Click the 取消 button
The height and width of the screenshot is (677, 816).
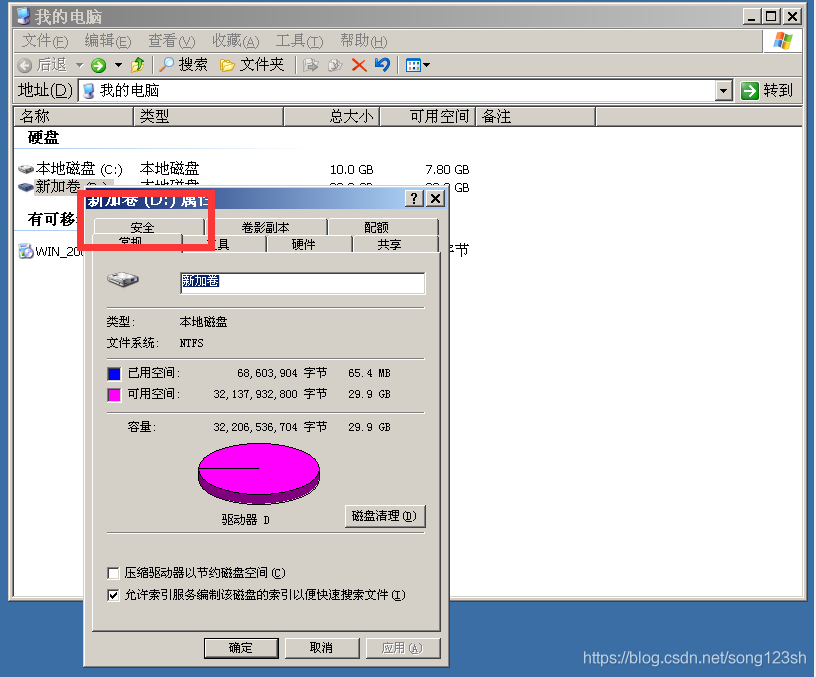point(321,648)
